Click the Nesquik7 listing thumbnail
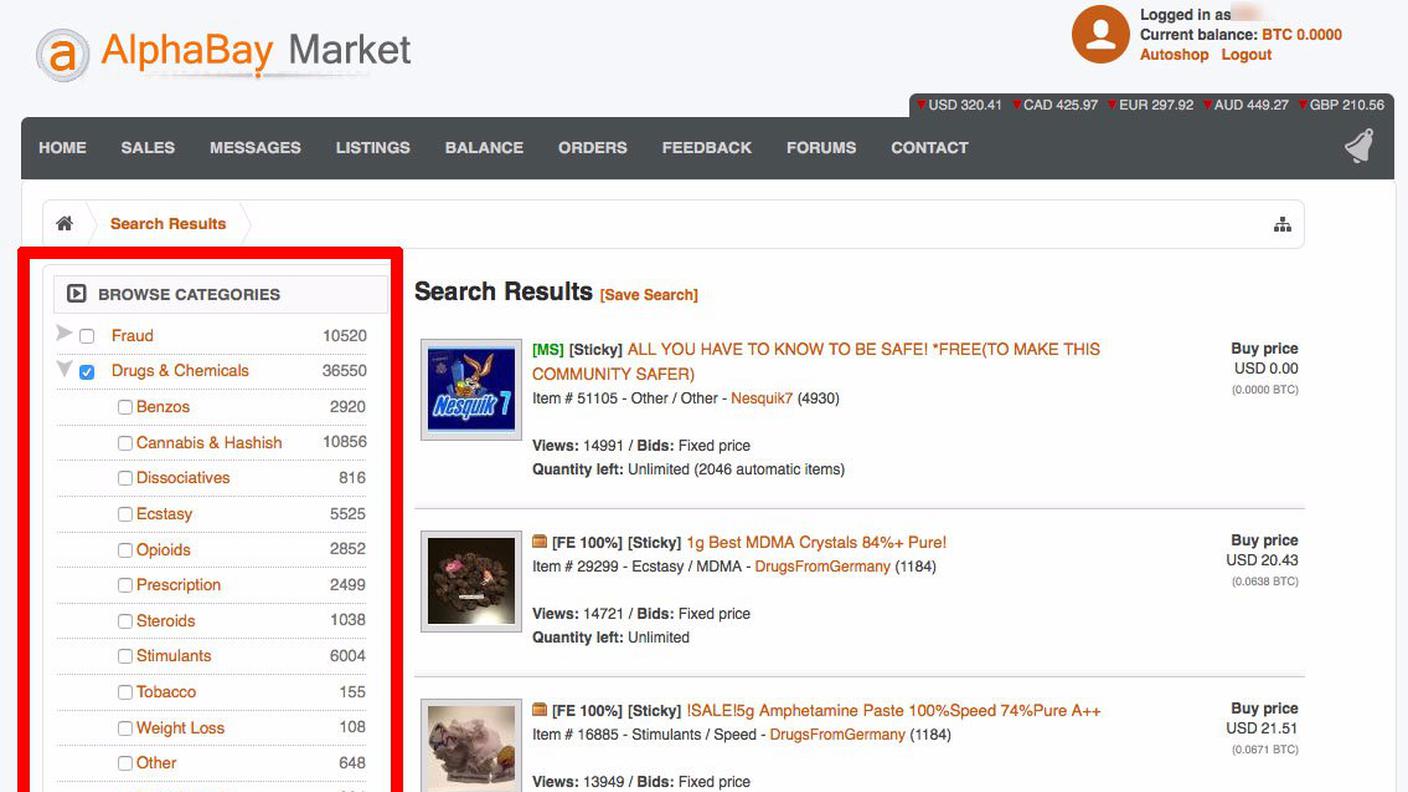Image resolution: width=1408 pixels, height=792 pixels. pyautogui.click(x=471, y=389)
